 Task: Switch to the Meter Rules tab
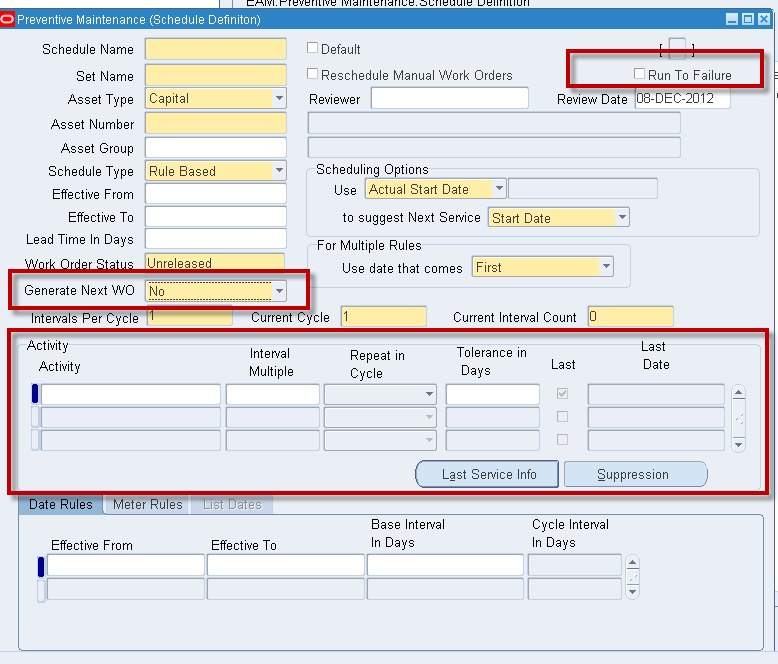pos(147,504)
